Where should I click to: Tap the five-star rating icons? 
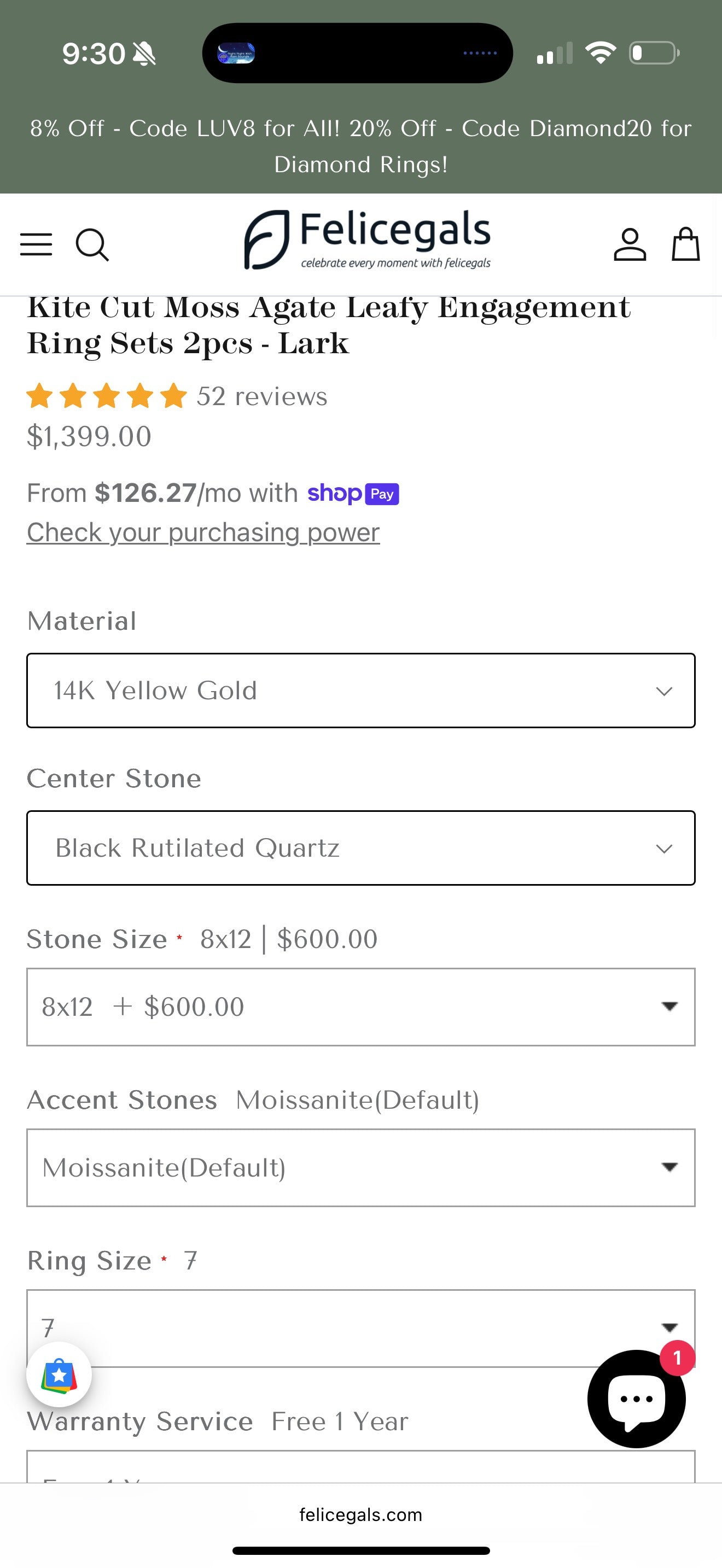107,396
